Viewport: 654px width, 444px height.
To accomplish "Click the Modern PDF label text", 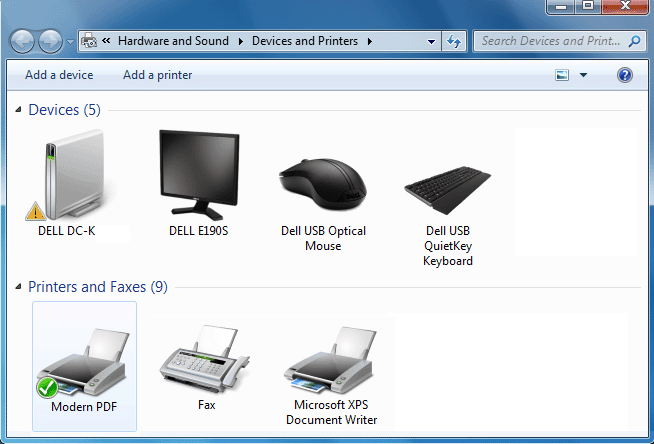I will click(84, 407).
